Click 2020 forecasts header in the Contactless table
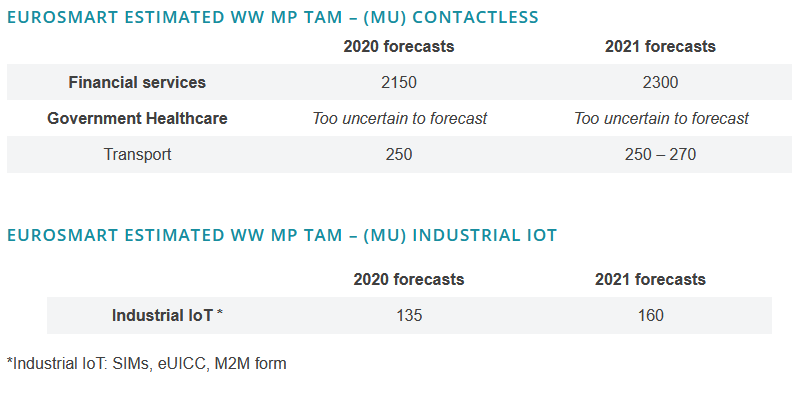The height and width of the screenshot is (400, 807). (398, 47)
